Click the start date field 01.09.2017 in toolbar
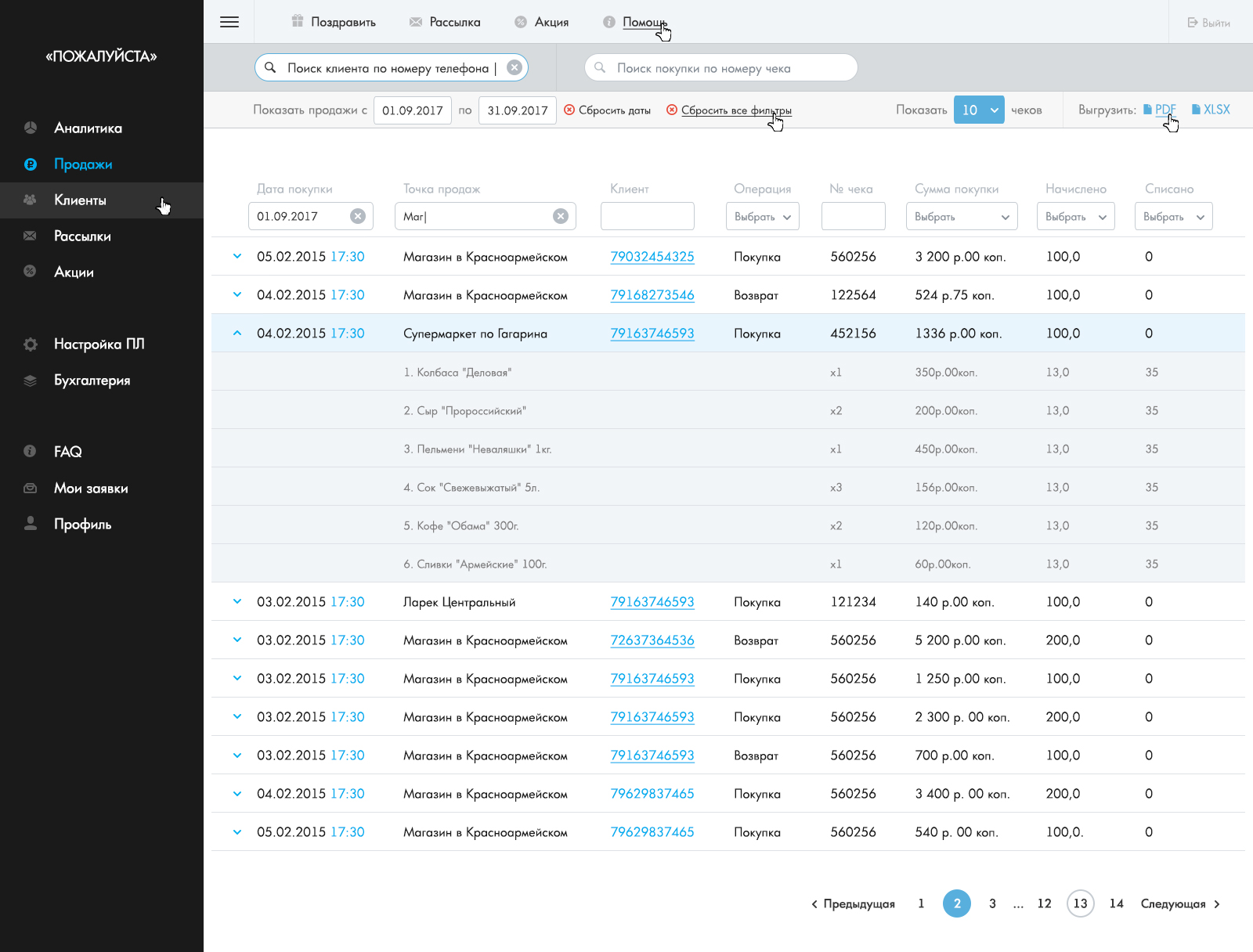Image resolution: width=1253 pixels, height=952 pixels. pyautogui.click(x=413, y=110)
